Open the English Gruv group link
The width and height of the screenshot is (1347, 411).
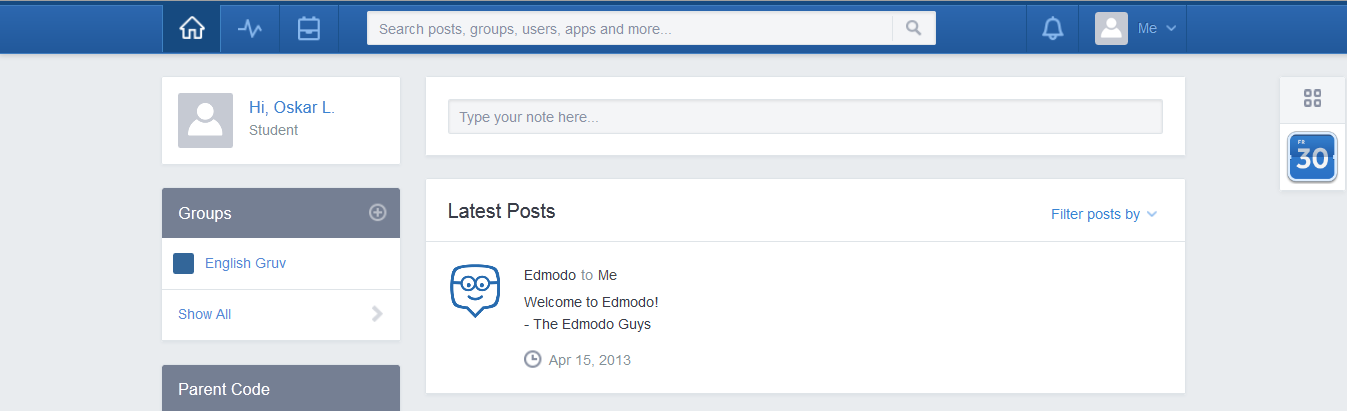245,263
